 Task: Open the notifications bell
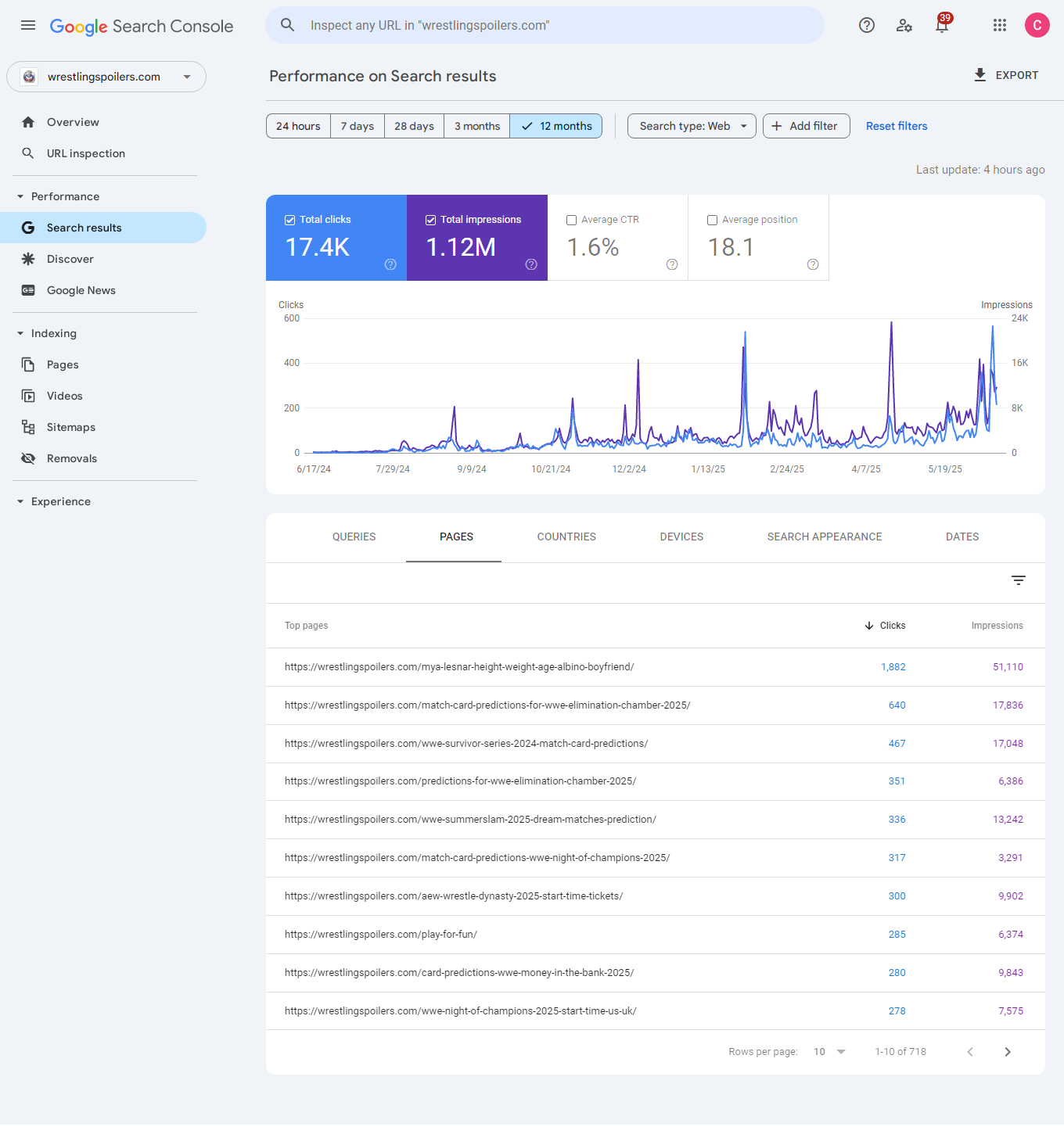click(942, 26)
